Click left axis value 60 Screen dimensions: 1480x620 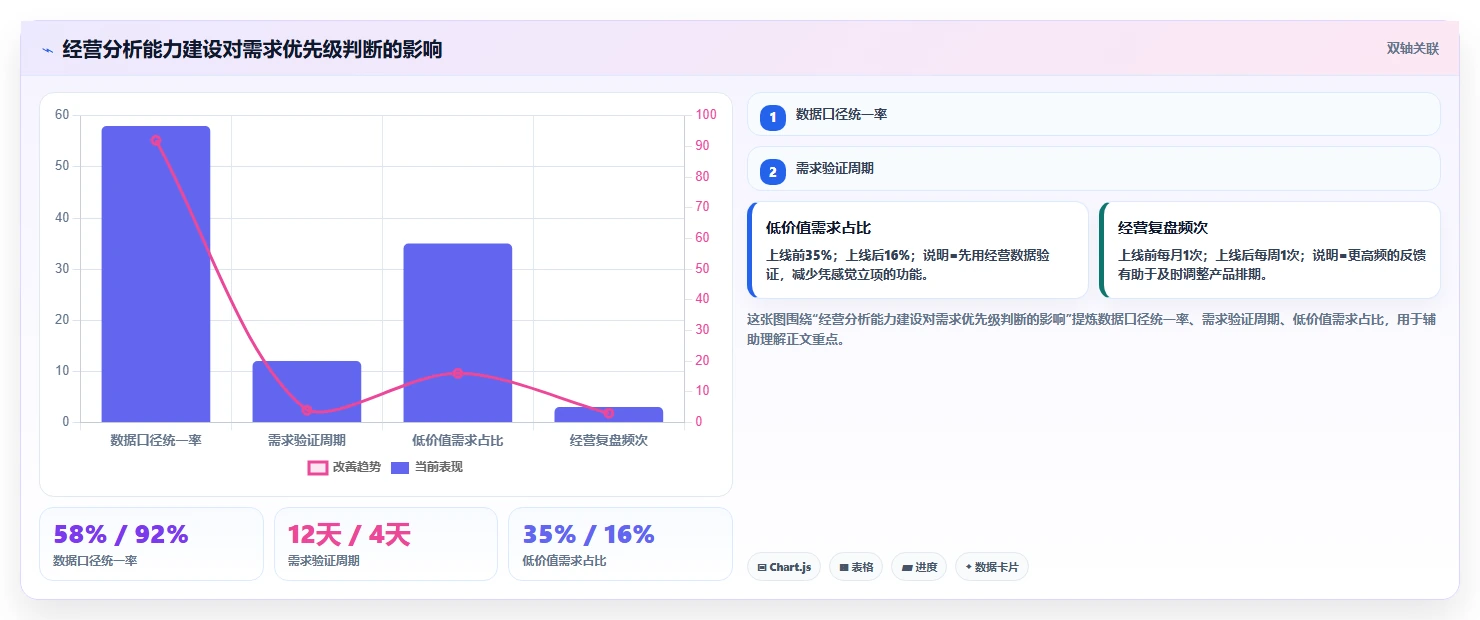pyautogui.click(x=62, y=115)
